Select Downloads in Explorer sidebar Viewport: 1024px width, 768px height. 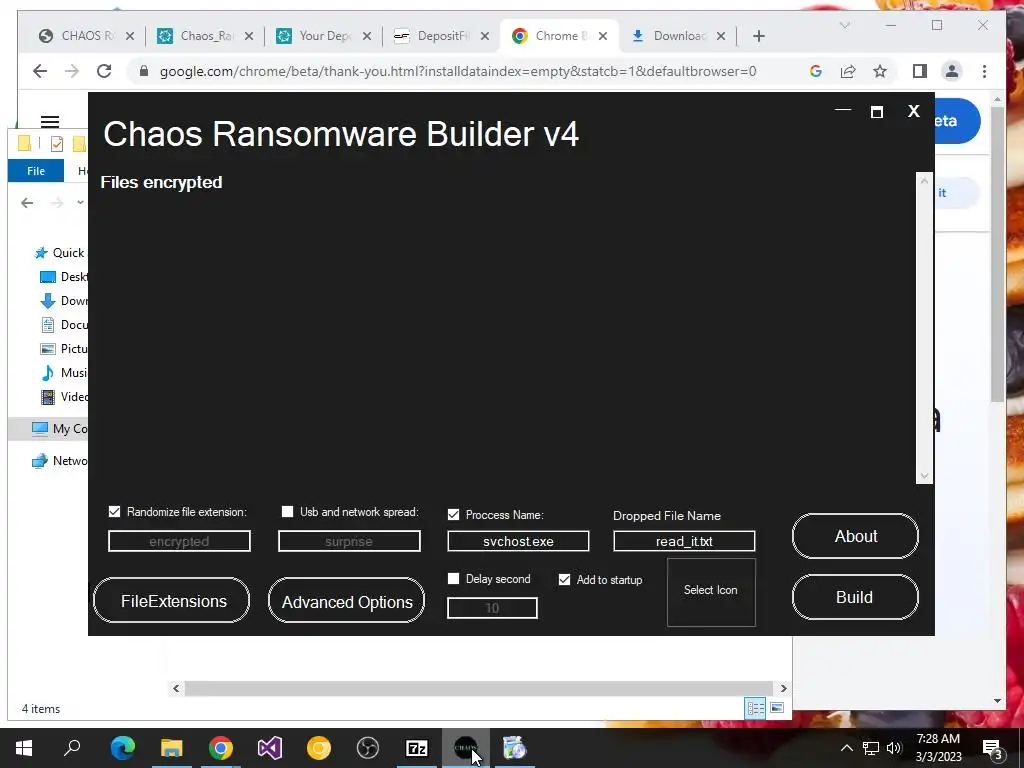(x=64, y=301)
